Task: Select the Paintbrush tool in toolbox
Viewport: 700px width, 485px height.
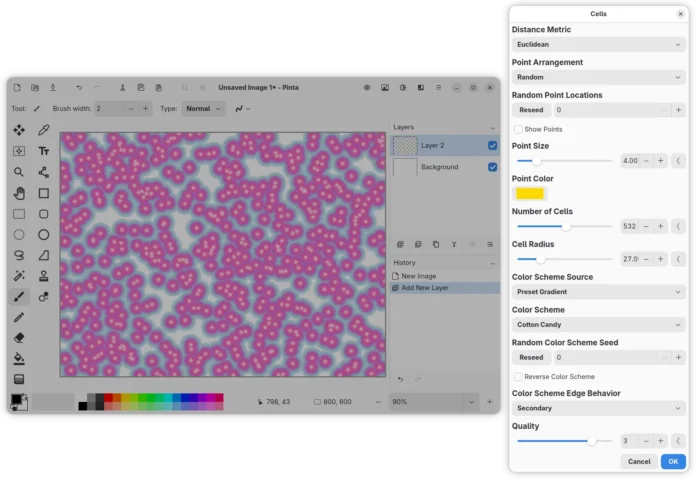Action: tap(19, 297)
